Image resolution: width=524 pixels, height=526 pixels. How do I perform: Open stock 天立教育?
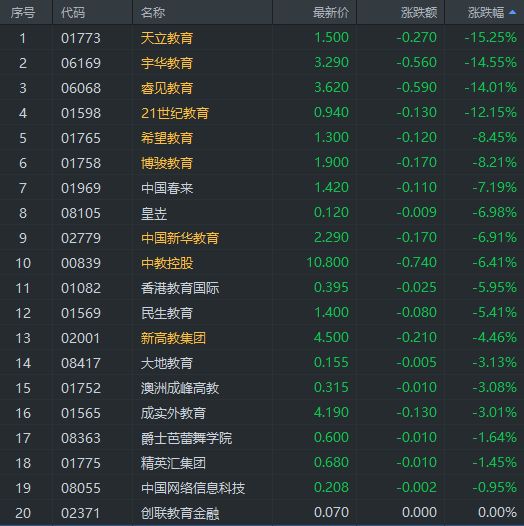(x=167, y=38)
